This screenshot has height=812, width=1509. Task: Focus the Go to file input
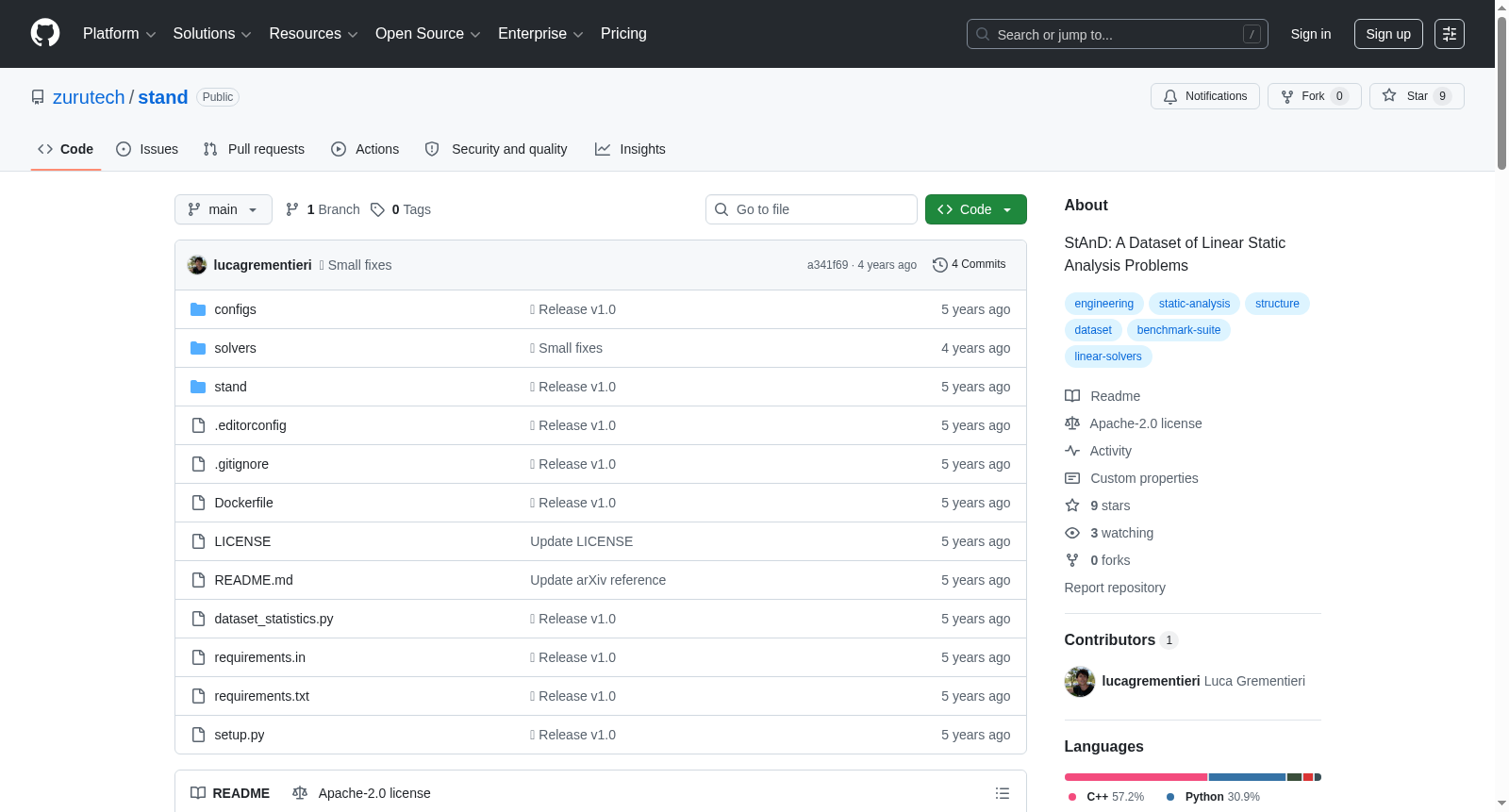click(x=811, y=209)
